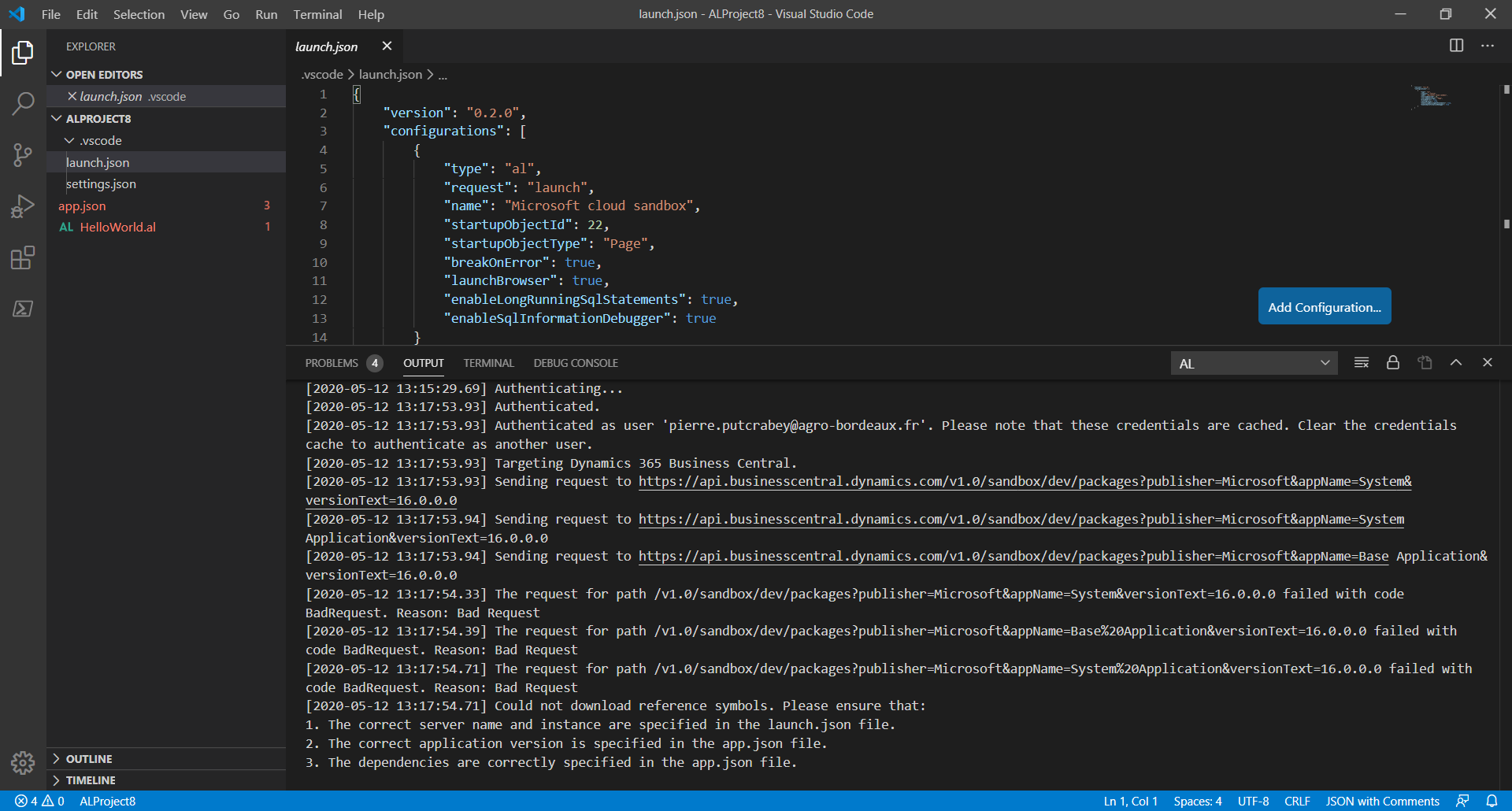Click the Add Configuration button

click(x=1325, y=306)
